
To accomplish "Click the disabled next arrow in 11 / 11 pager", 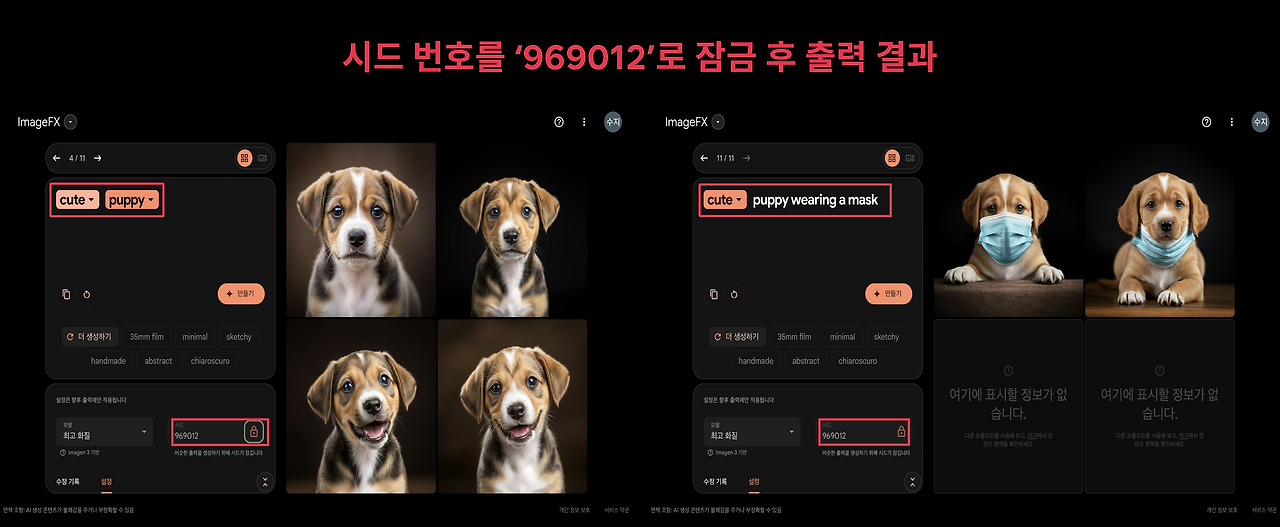I will 746,158.
